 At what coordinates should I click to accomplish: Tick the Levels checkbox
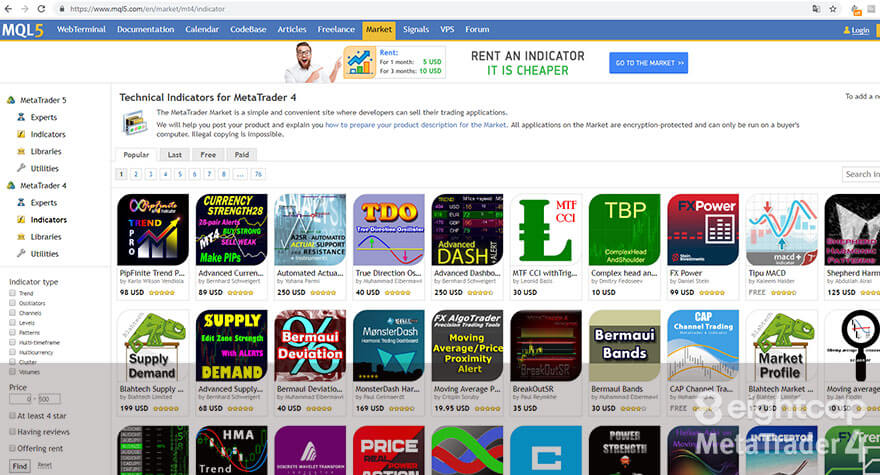[x=12, y=322]
